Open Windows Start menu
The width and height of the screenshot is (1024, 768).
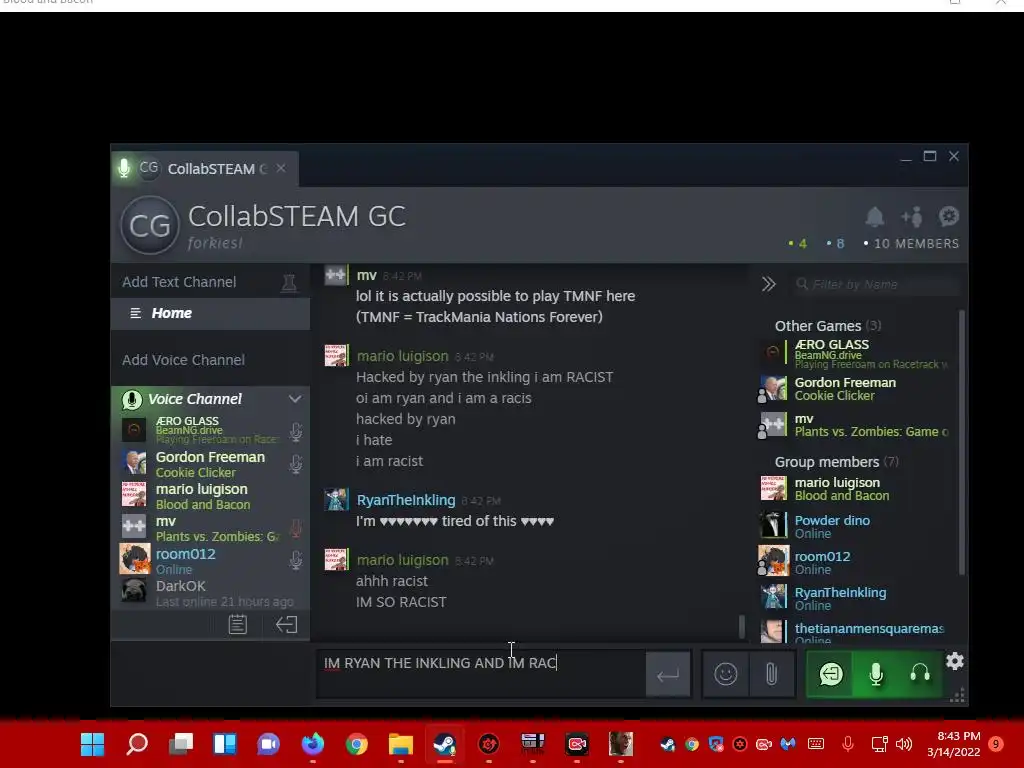tap(92, 744)
